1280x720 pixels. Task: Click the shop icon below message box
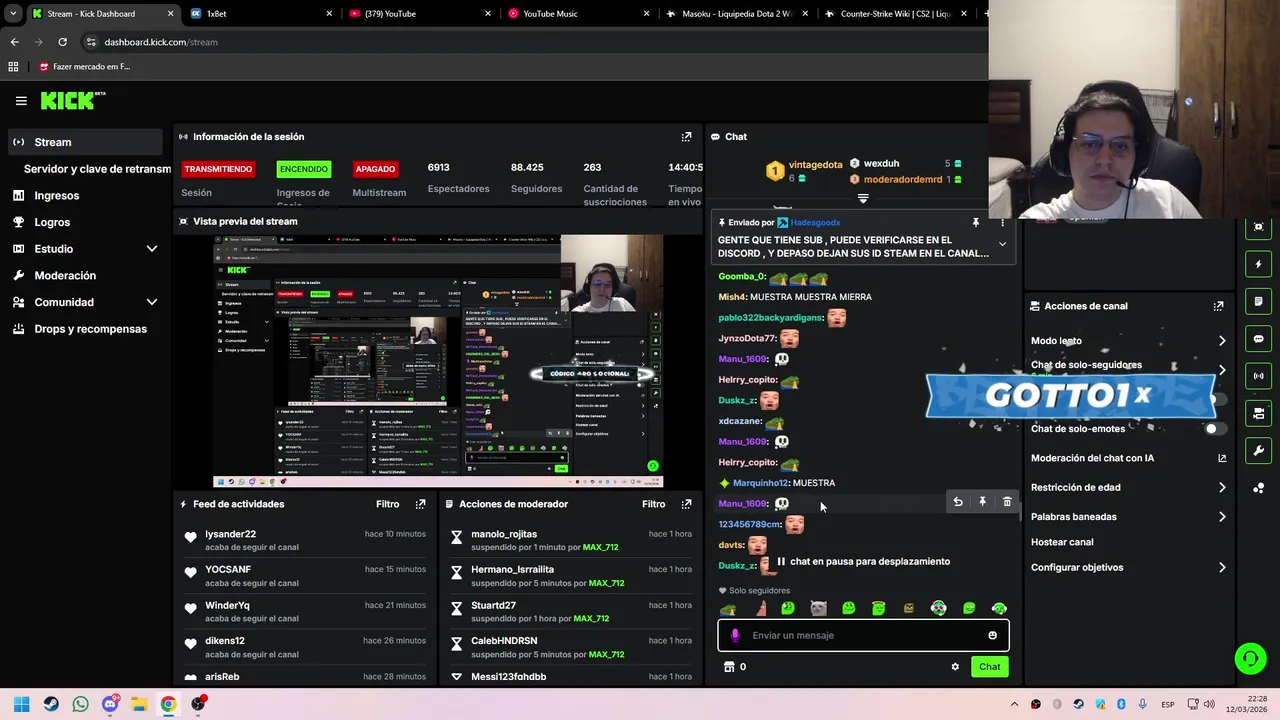729,667
